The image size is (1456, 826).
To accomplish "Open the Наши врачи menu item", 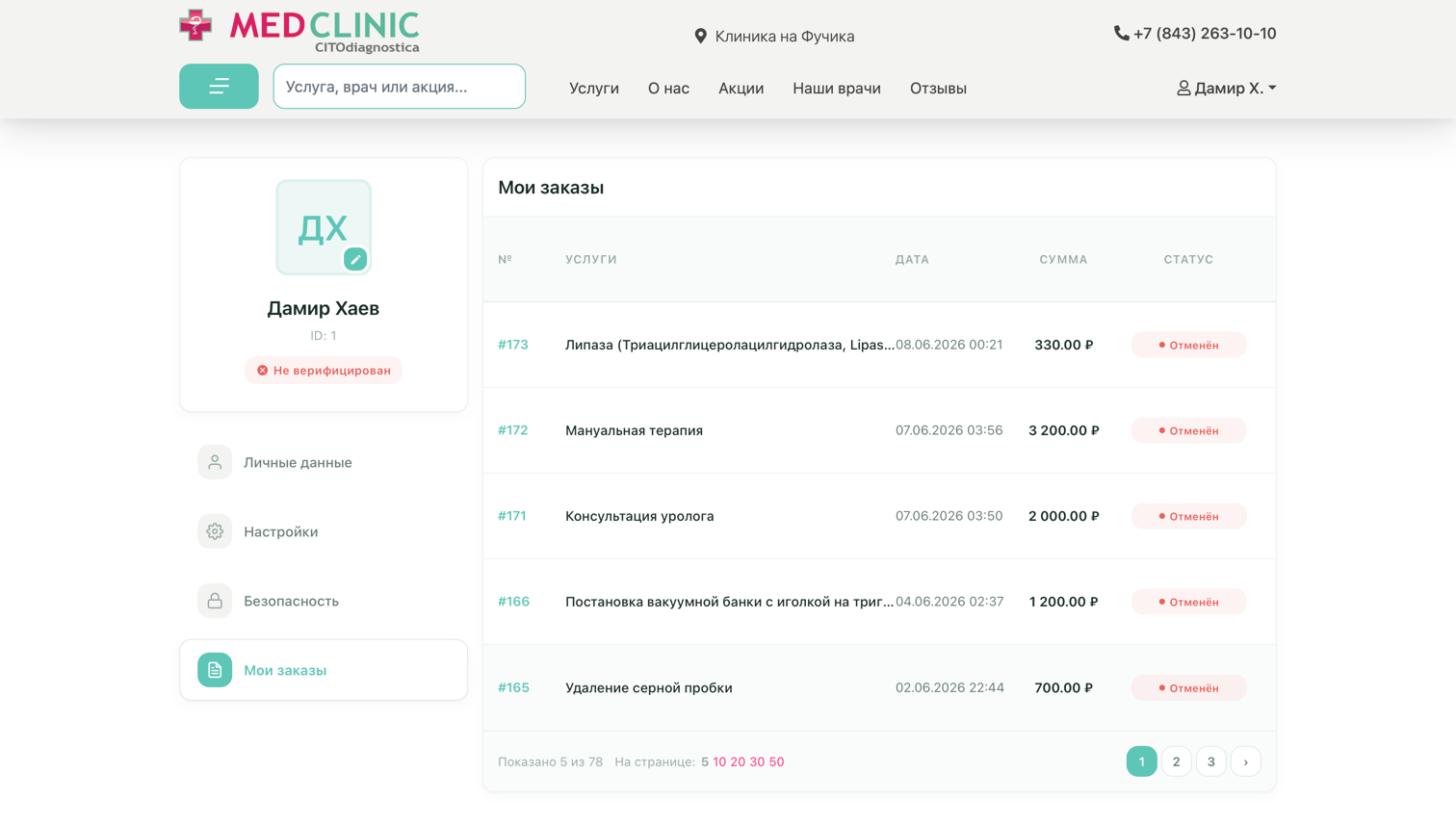I will [837, 89].
